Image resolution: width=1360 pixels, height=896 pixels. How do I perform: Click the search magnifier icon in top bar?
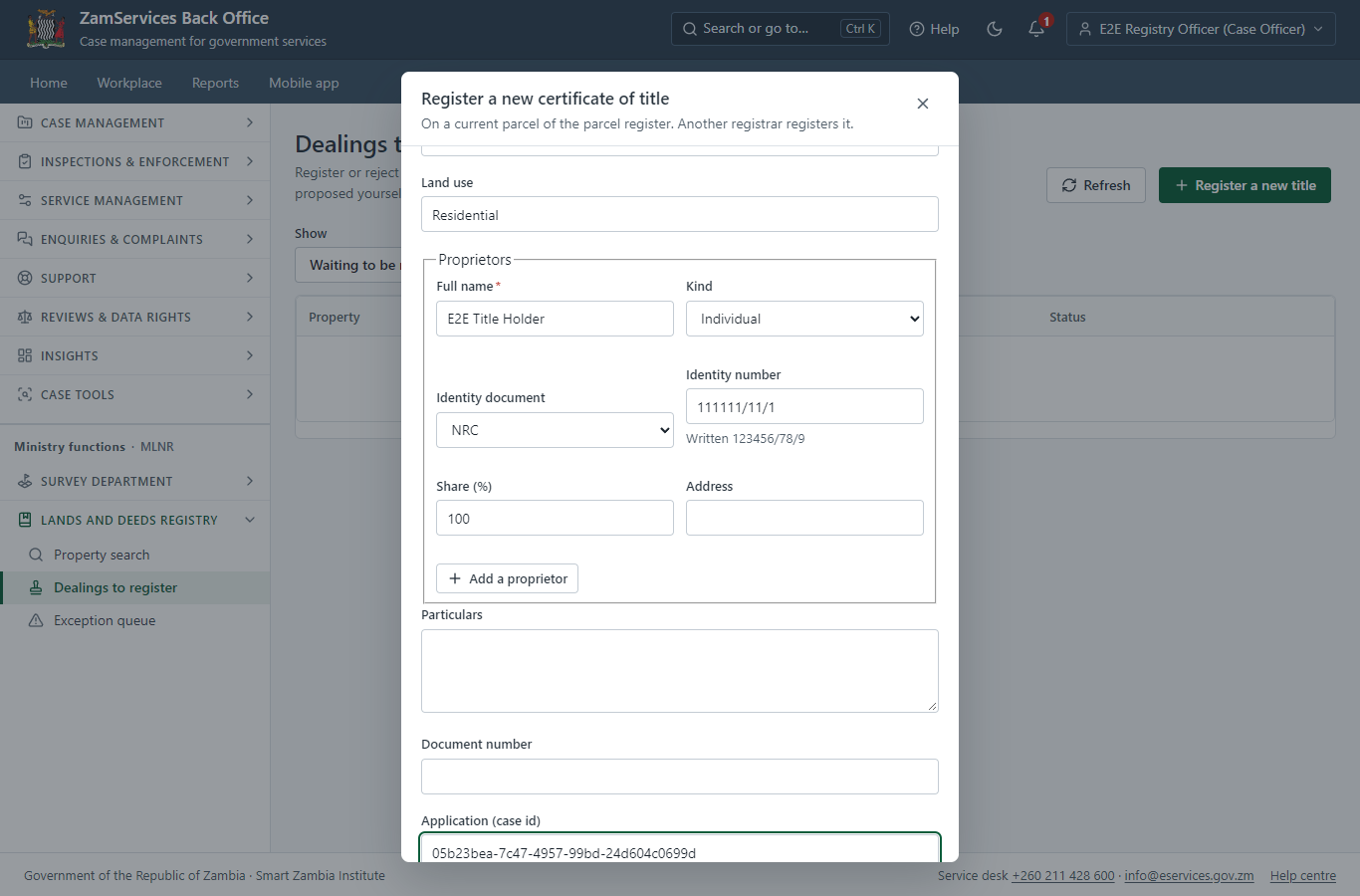tap(690, 29)
